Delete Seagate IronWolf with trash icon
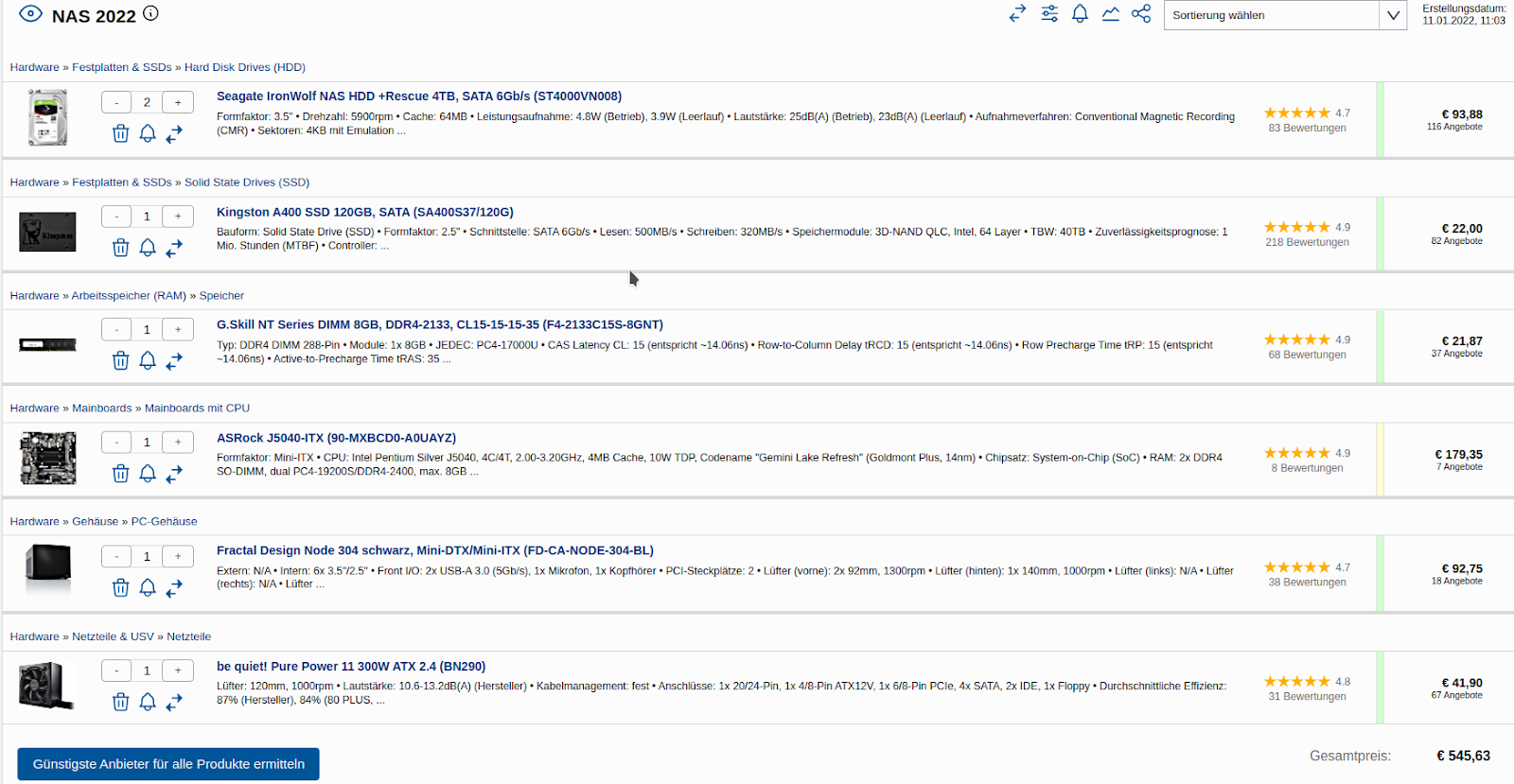 (120, 133)
